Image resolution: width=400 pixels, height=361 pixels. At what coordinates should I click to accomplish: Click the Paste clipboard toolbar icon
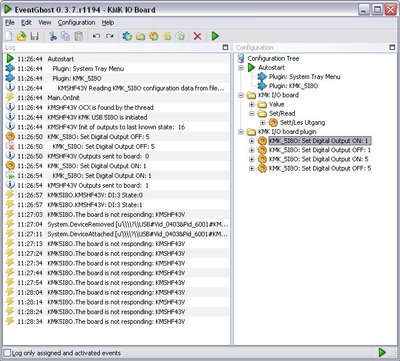79,36
